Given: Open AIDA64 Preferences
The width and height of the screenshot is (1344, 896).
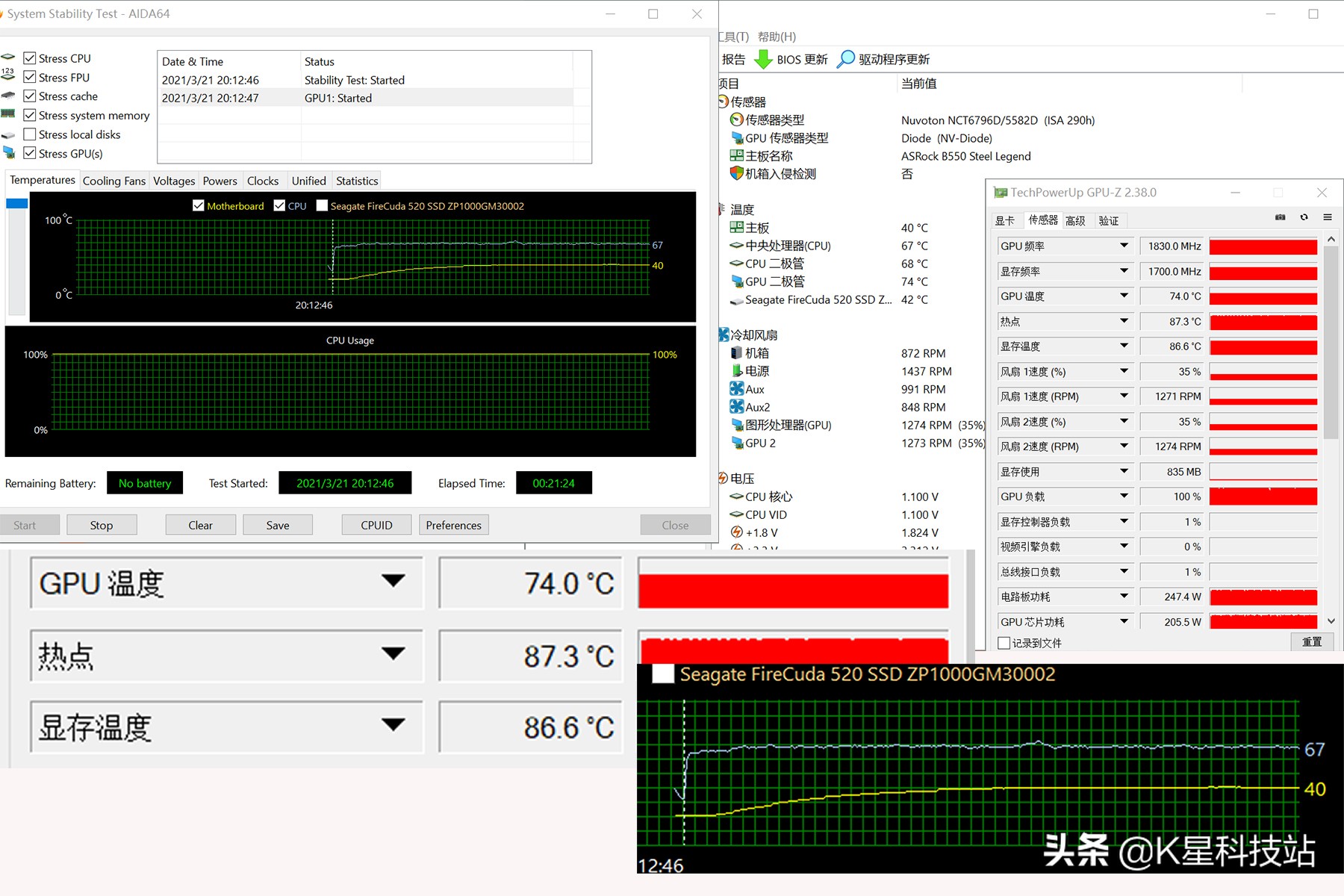Looking at the screenshot, I should 453,525.
